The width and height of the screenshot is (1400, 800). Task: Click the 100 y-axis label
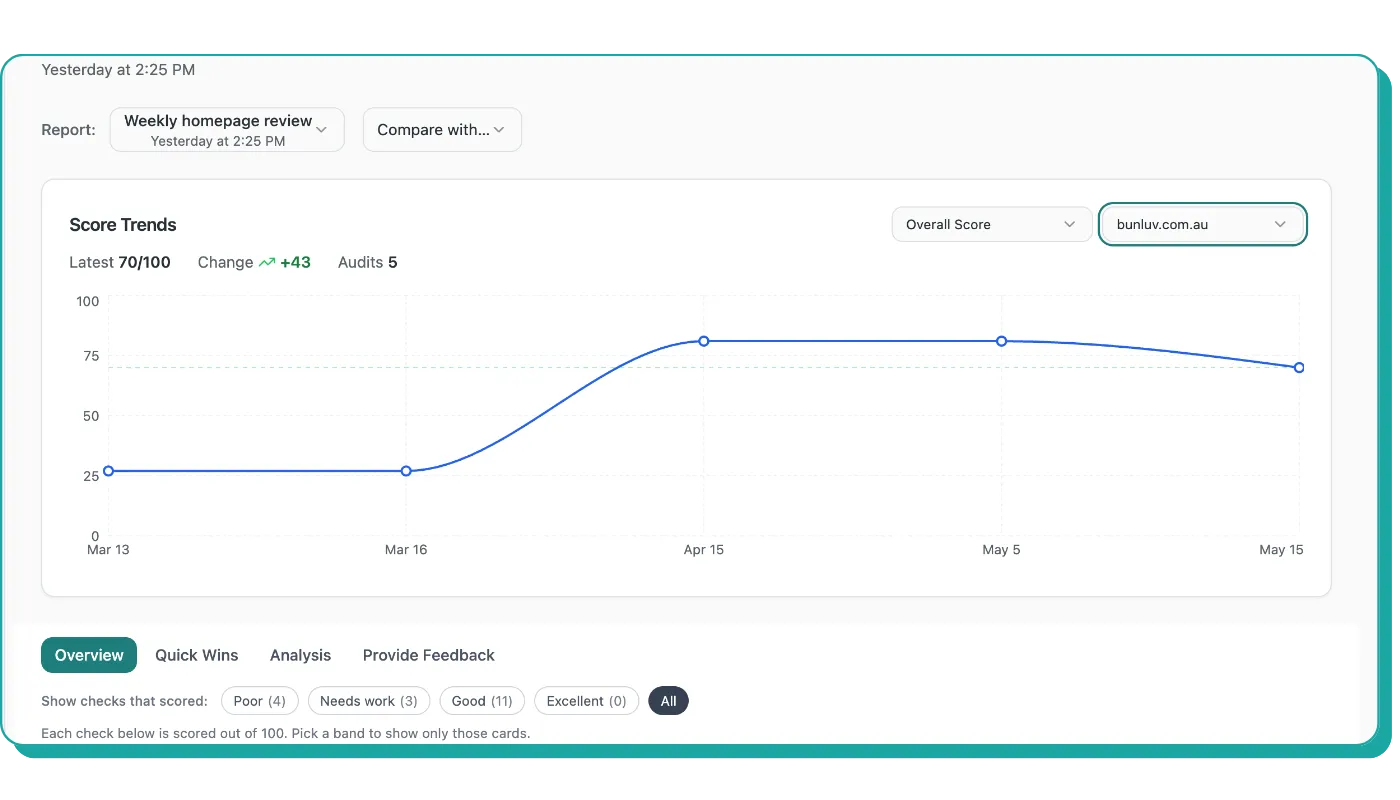click(88, 301)
